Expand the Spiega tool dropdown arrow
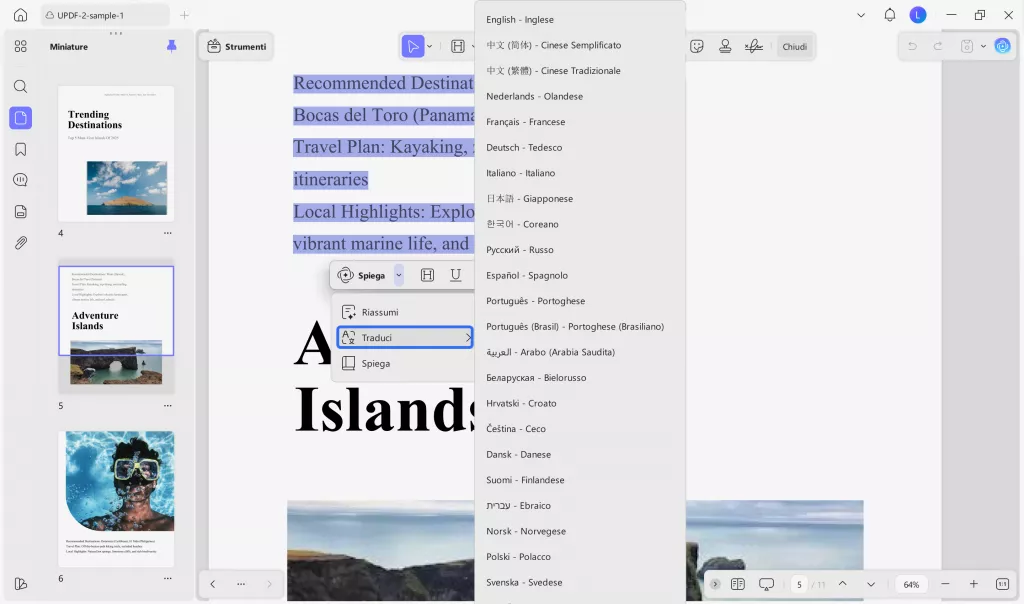The width and height of the screenshot is (1024, 604). (x=398, y=275)
